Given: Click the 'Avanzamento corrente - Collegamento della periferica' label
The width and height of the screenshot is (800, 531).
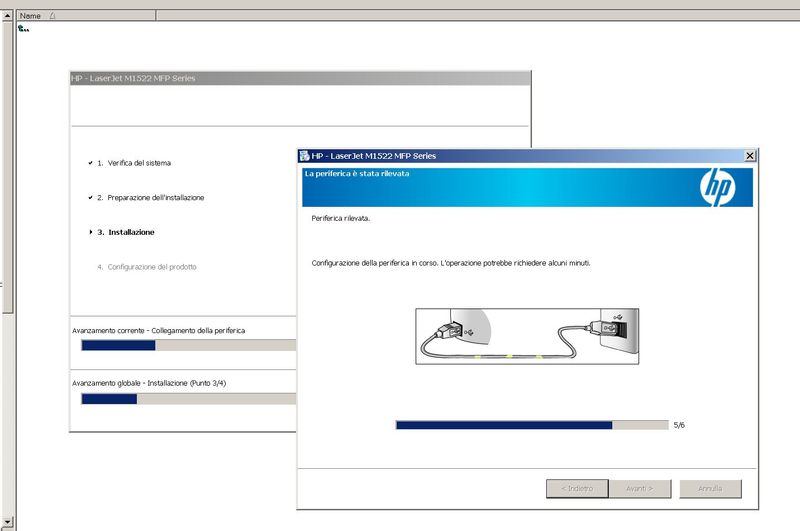Looking at the screenshot, I should pos(159,331).
